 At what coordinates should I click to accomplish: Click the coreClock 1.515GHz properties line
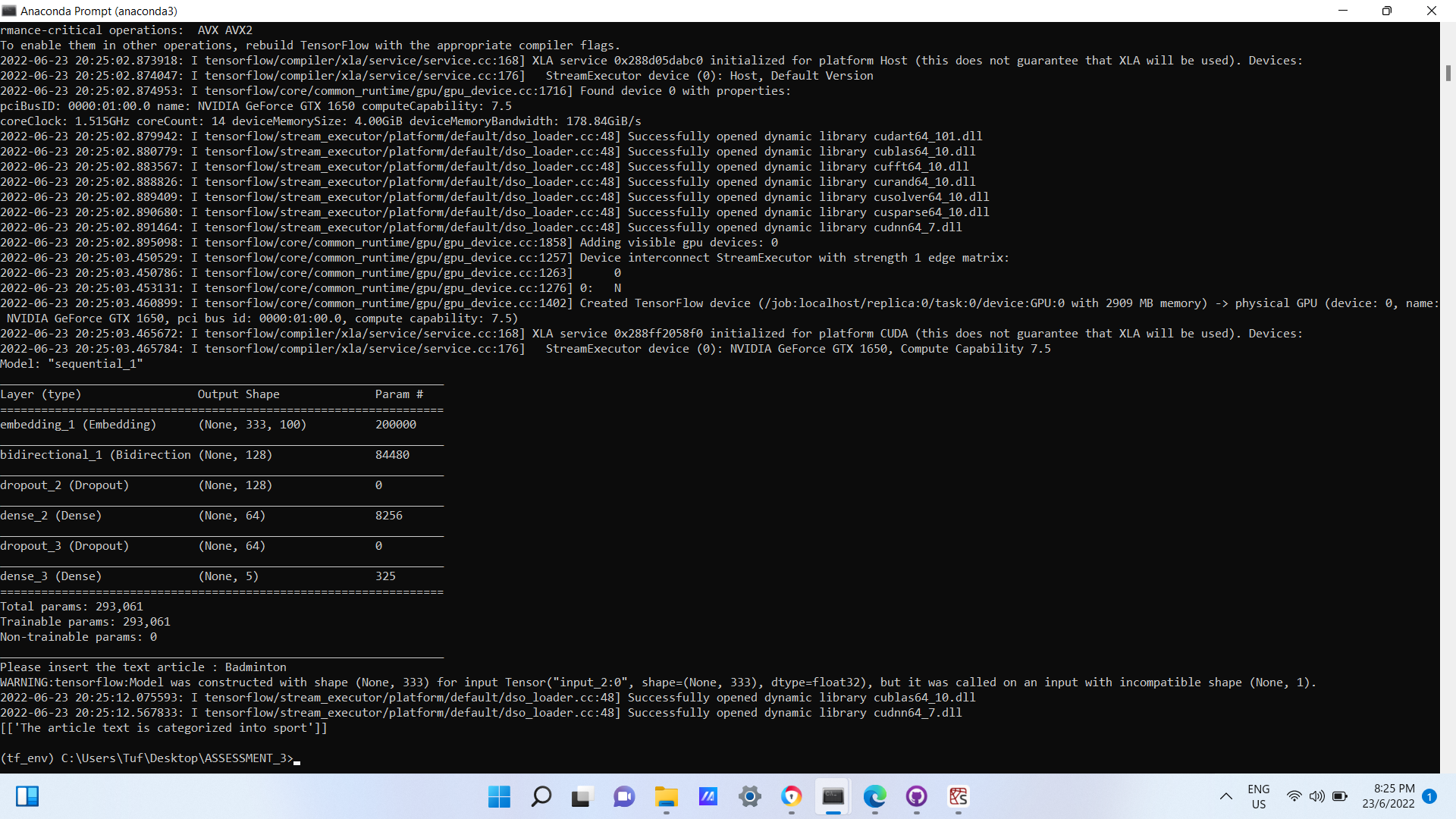click(x=321, y=121)
